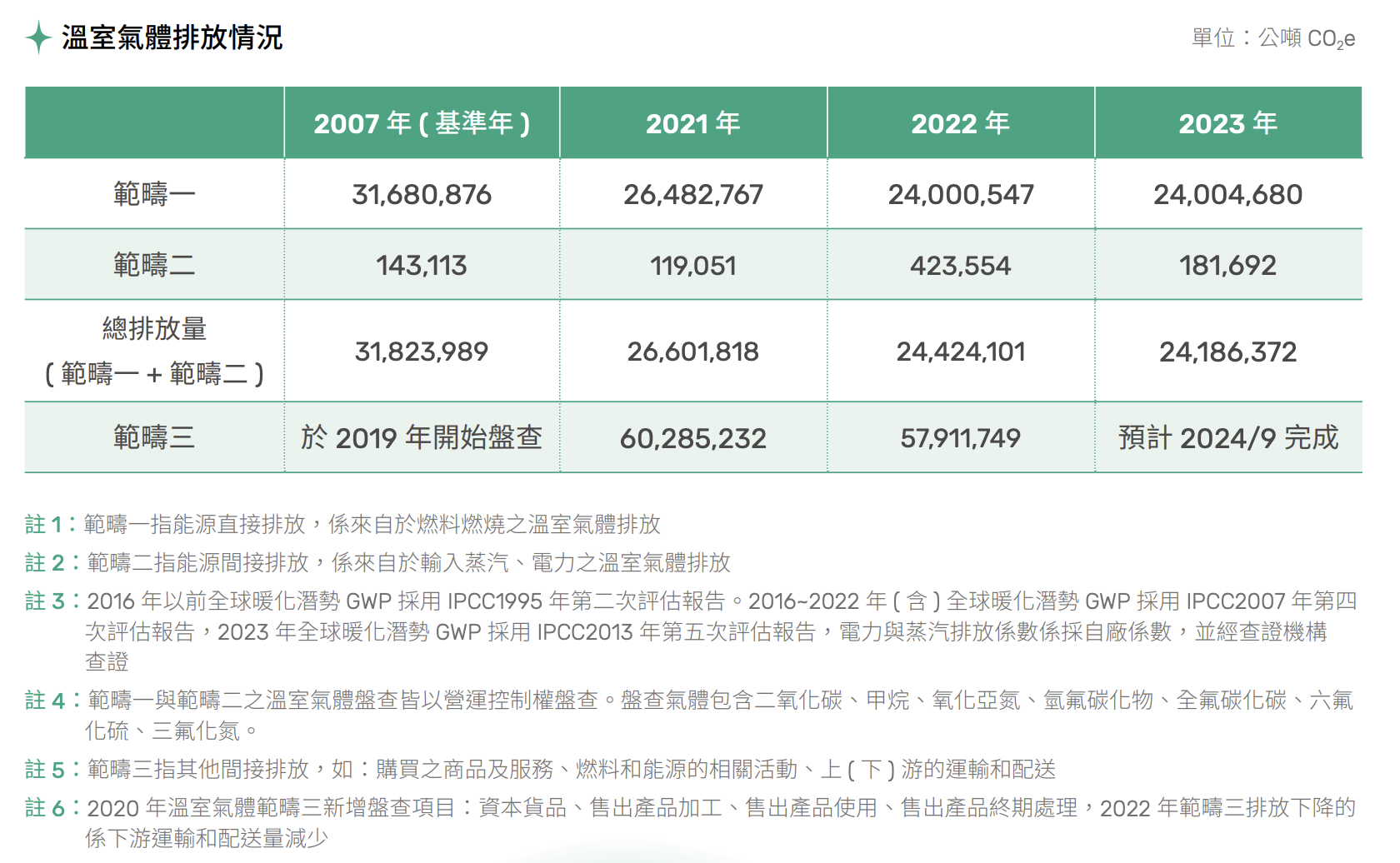Select value 57,911,749
Screen dimensions: 1400x863
[x=961, y=438]
